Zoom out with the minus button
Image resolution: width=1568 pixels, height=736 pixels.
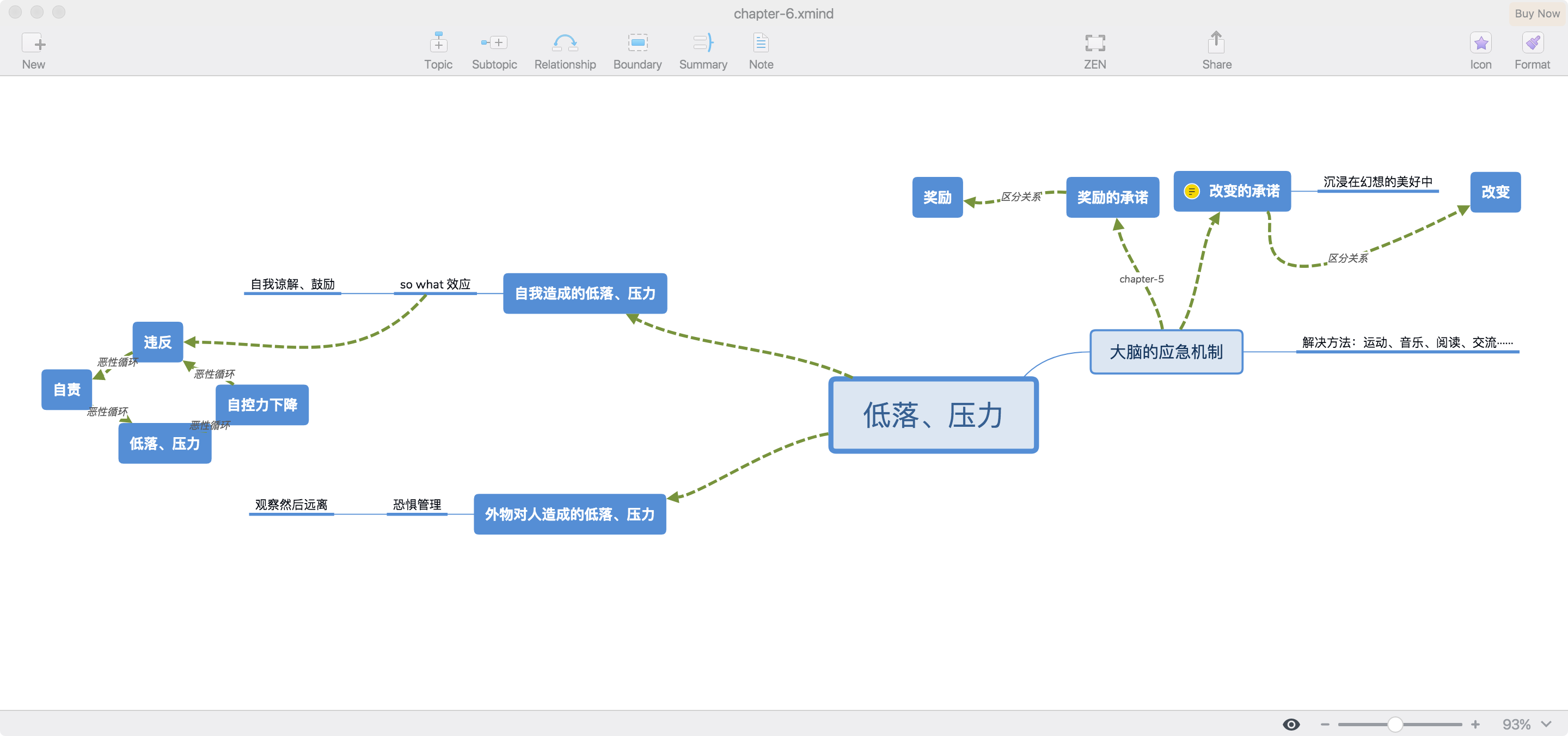coord(1325,724)
